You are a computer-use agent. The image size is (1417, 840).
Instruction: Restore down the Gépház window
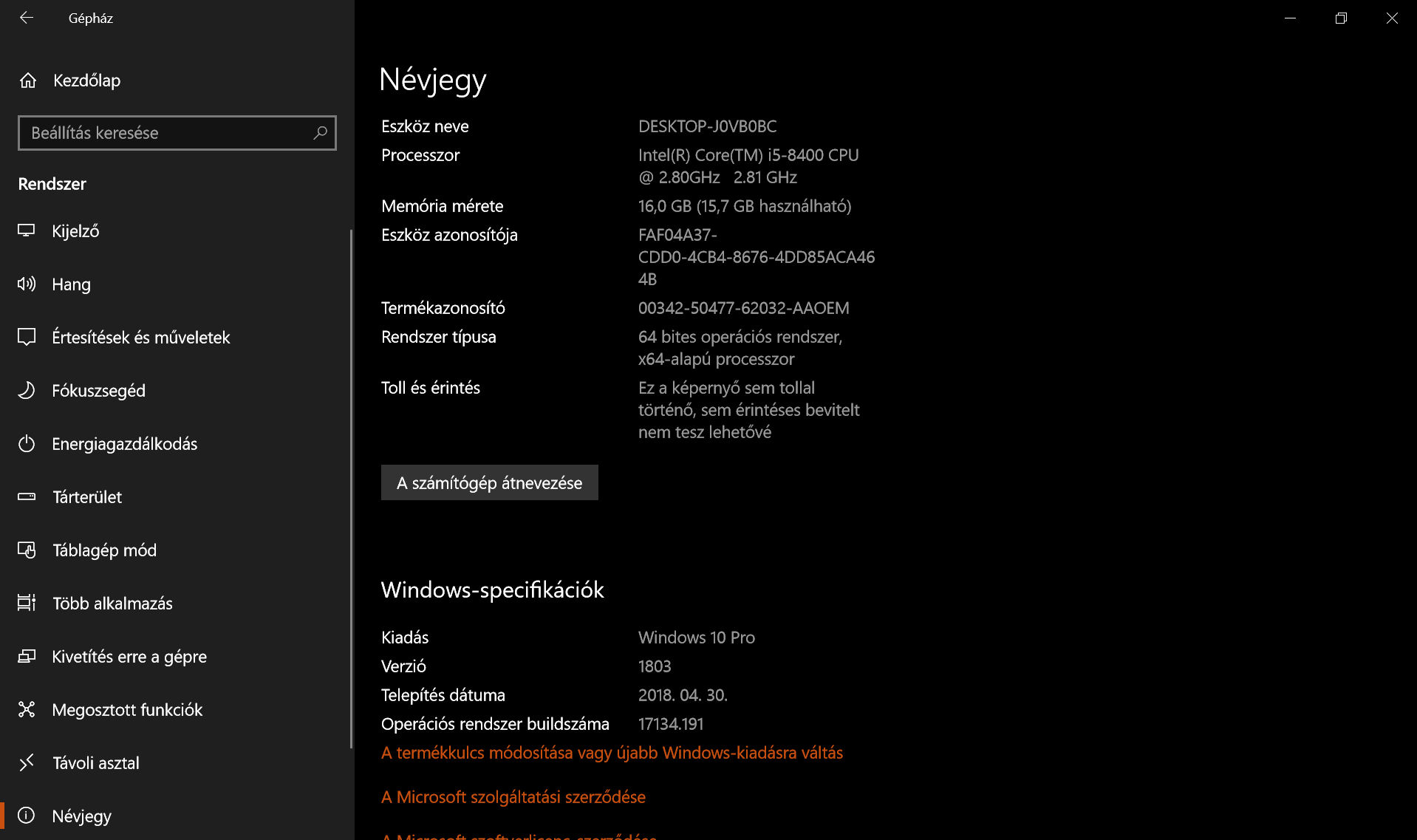pyautogui.click(x=1341, y=18)
